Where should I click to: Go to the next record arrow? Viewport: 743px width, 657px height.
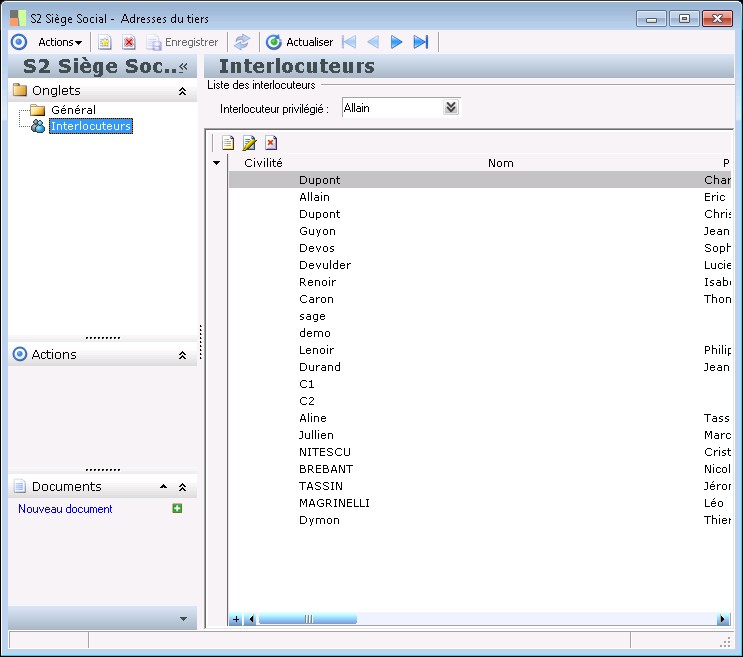[x=397, y=42]
